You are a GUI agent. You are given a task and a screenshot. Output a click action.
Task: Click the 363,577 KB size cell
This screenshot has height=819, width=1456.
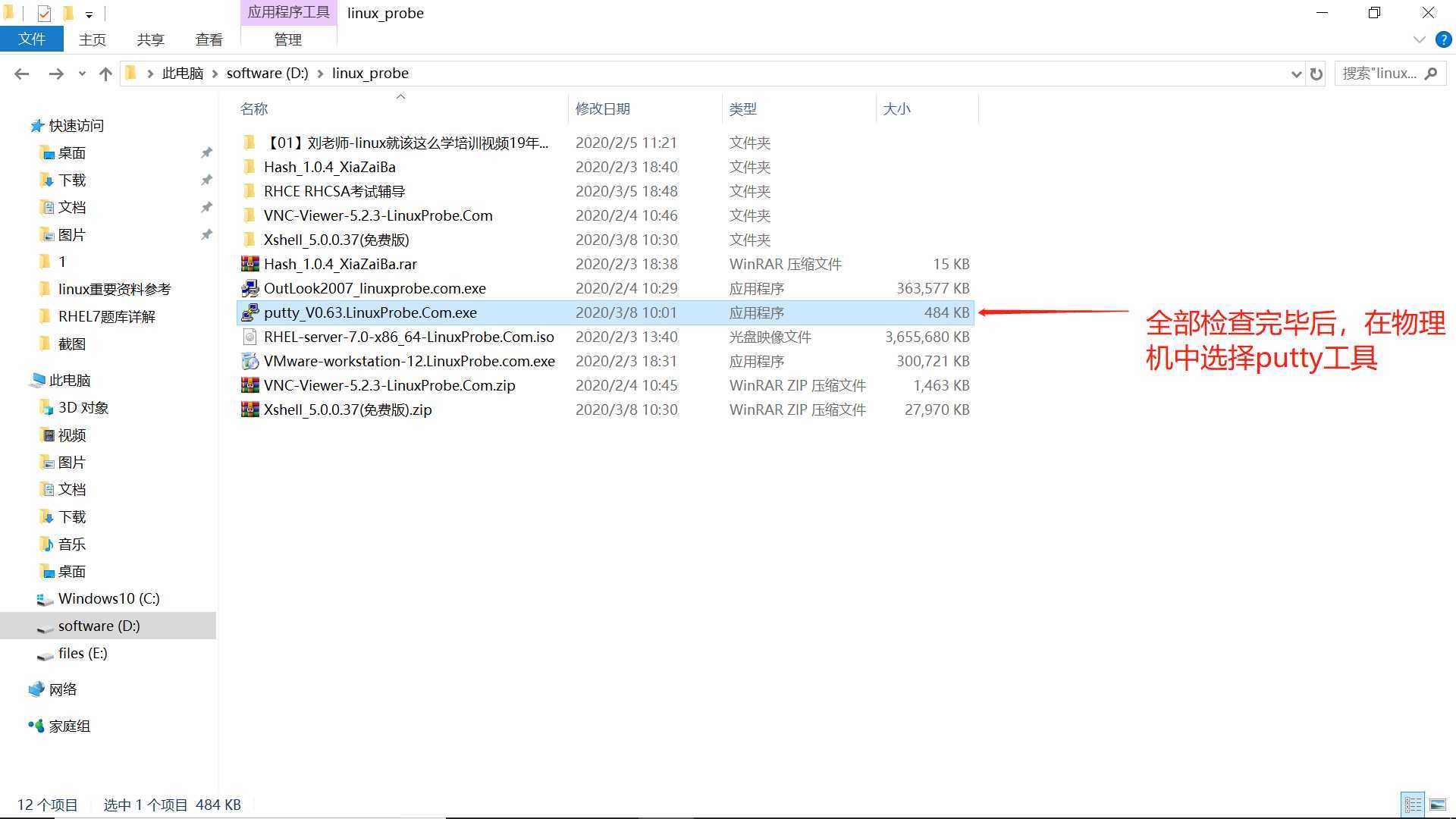(x=933, y=288)
